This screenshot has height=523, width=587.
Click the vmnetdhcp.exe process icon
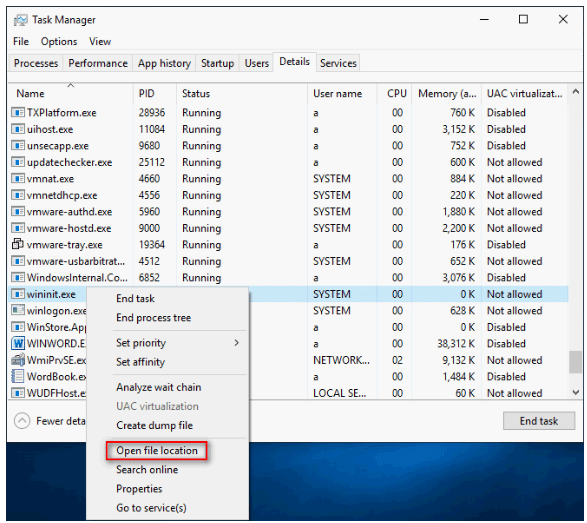(x=18, y=195)
